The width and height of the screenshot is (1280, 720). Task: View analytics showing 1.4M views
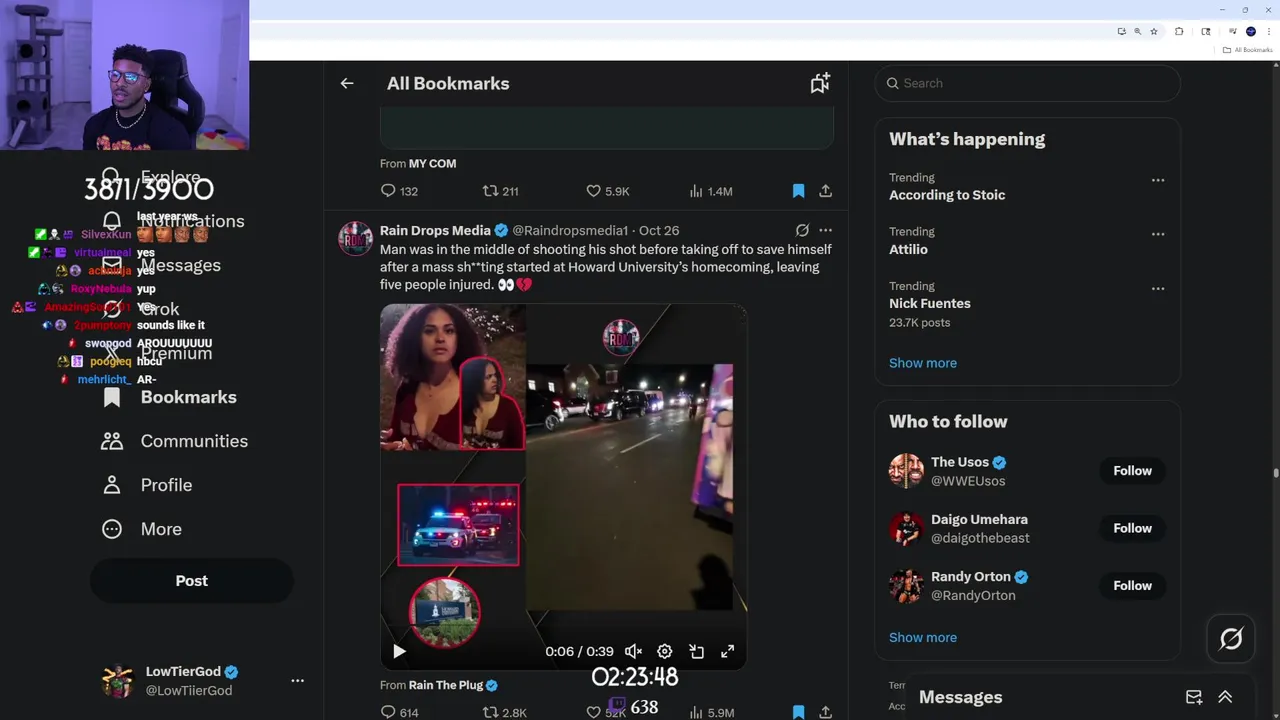pyautogui.click(x=711, y=191)
